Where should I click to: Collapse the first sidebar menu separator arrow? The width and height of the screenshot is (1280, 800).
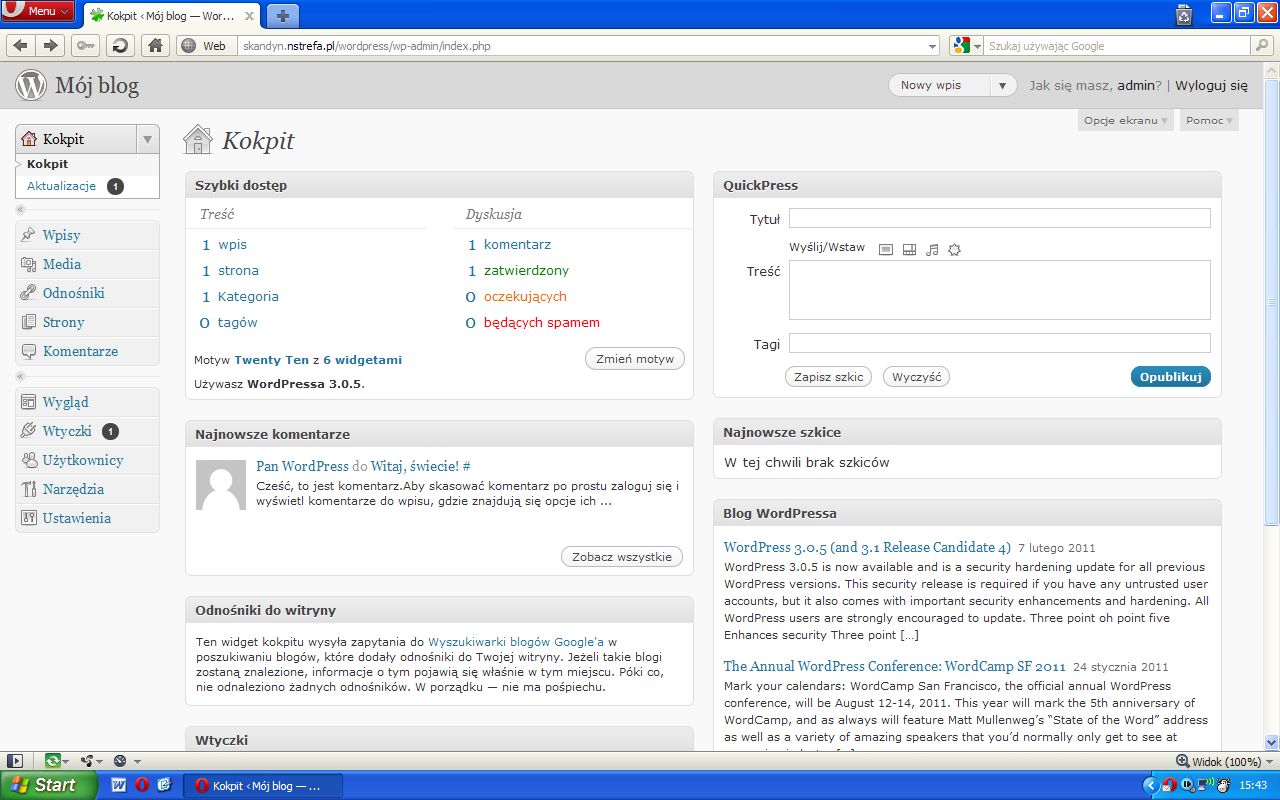pos(21,209)
